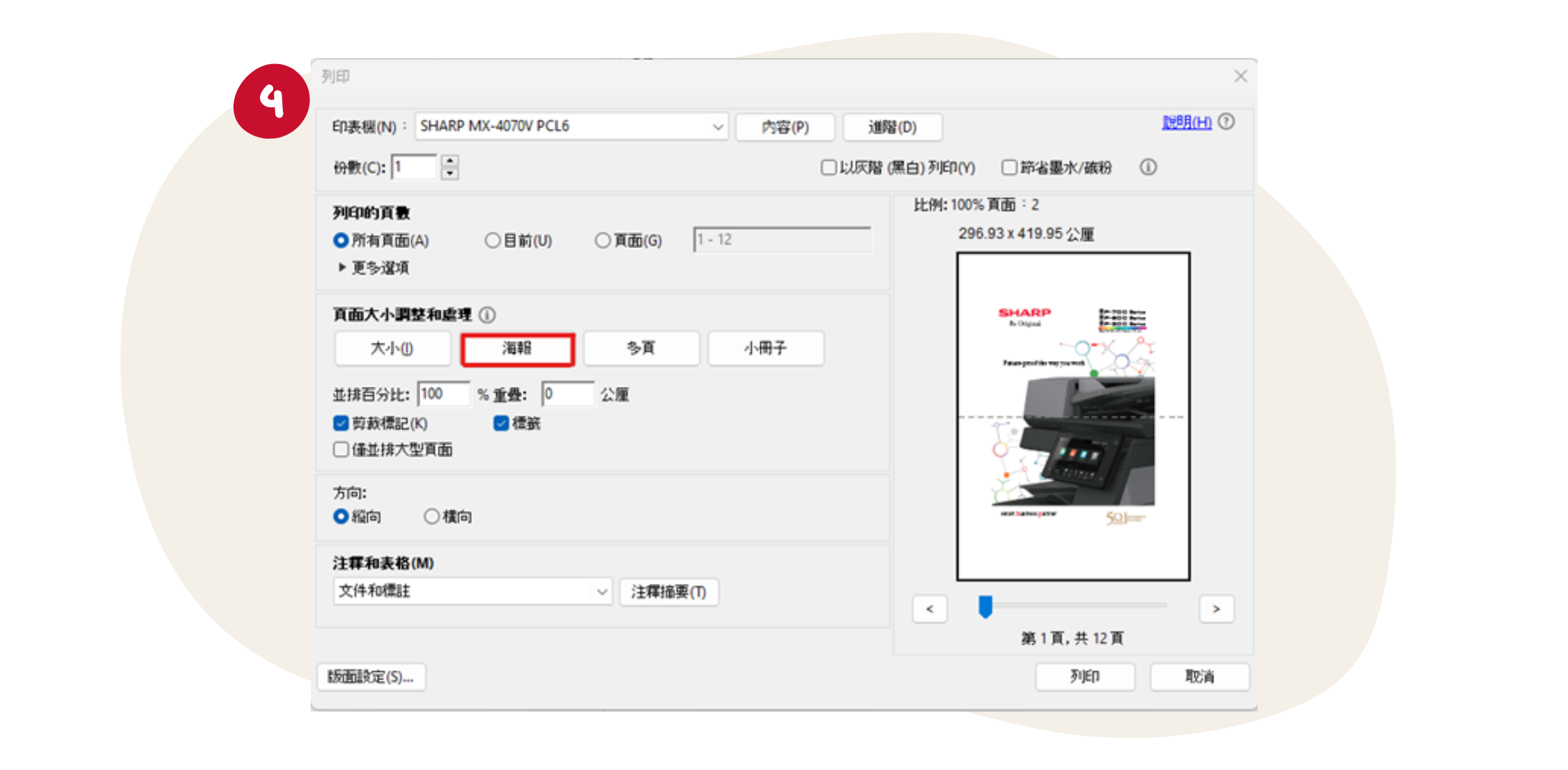Screen dimensions: 1568x770
Task: Click the Print (列印) button
Action: [x=1084, y=677]
